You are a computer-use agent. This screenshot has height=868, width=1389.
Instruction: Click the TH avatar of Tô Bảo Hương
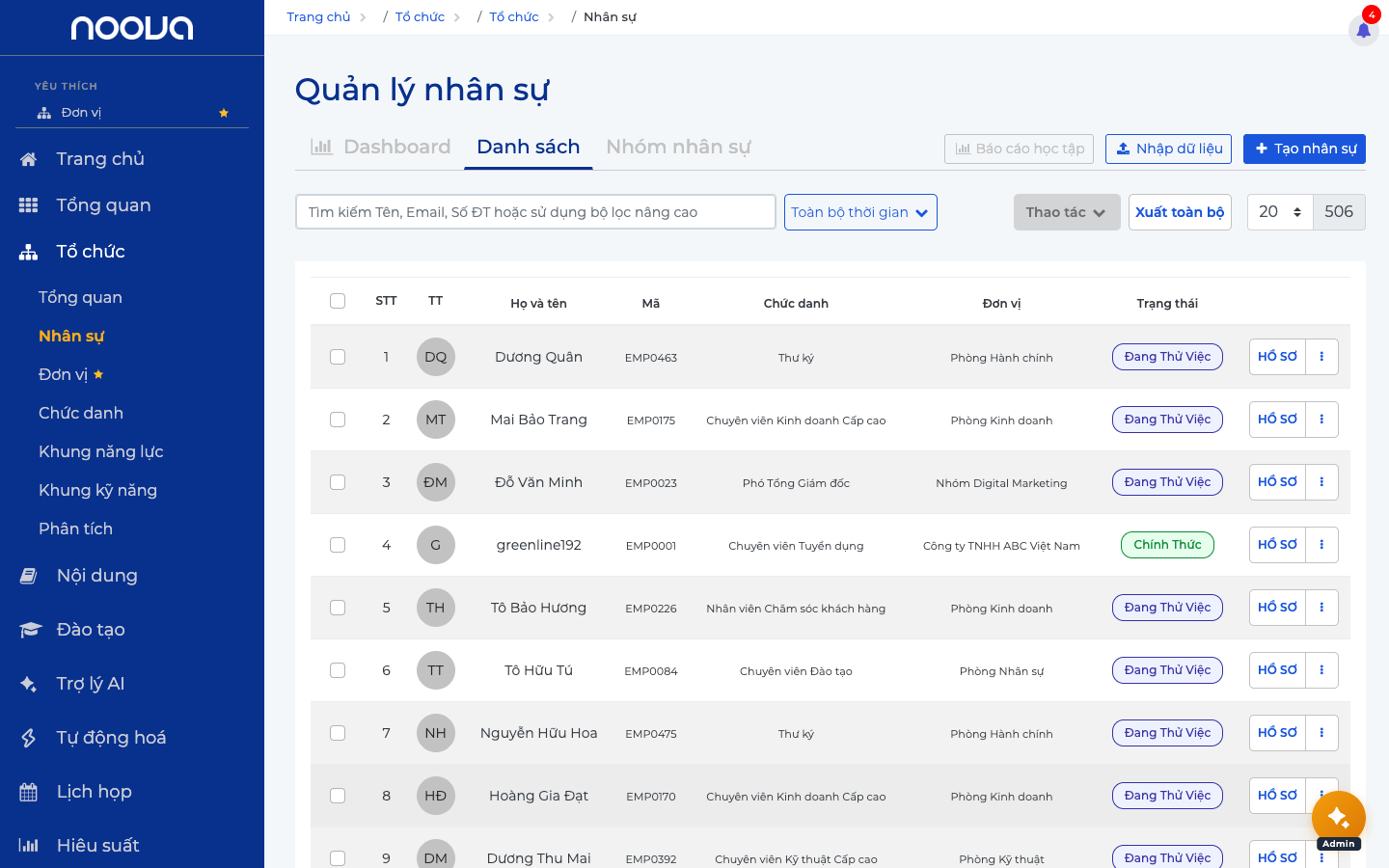436,608
